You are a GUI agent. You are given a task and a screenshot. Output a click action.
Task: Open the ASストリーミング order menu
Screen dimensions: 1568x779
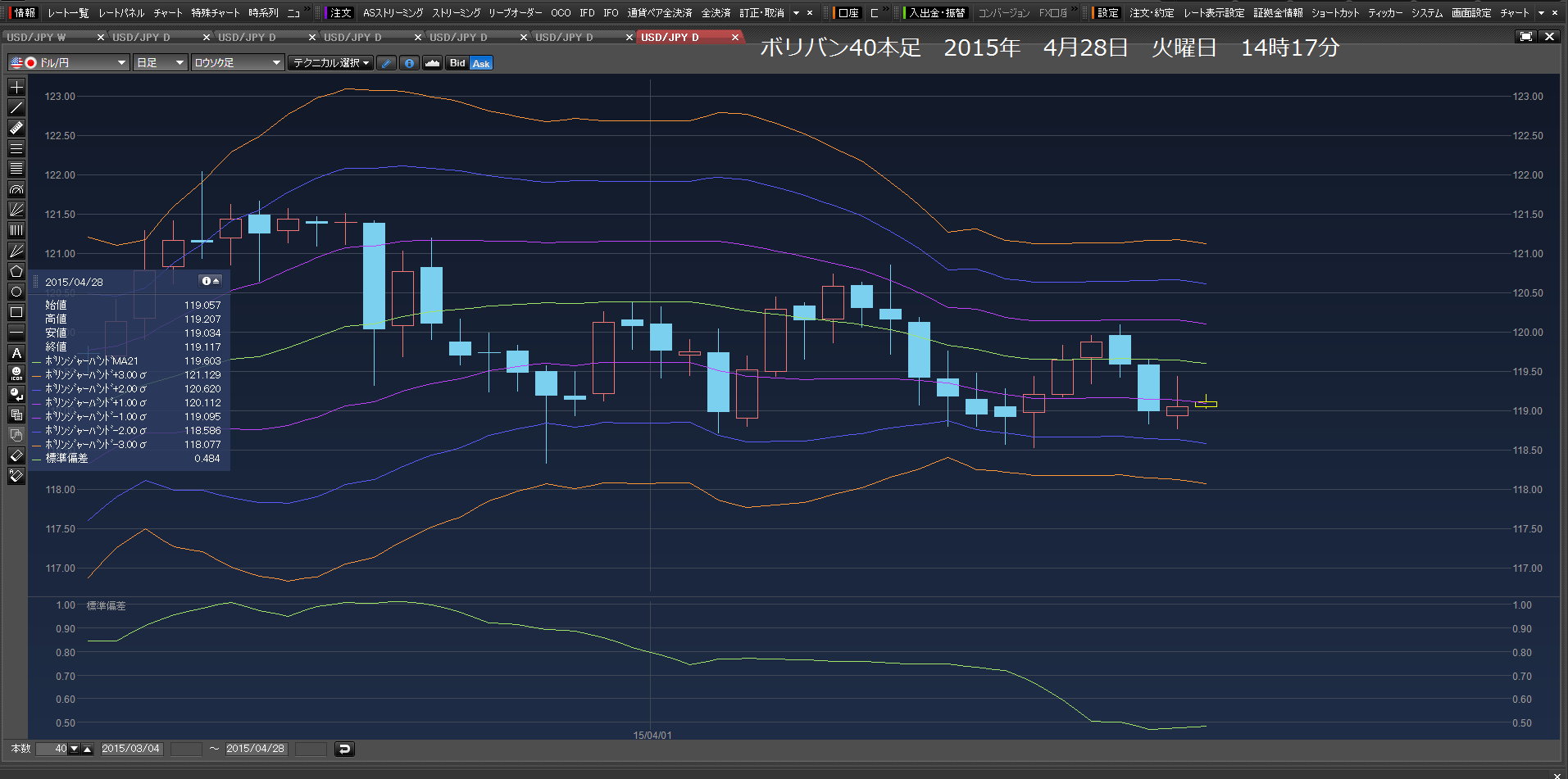[x=393, y=13]
